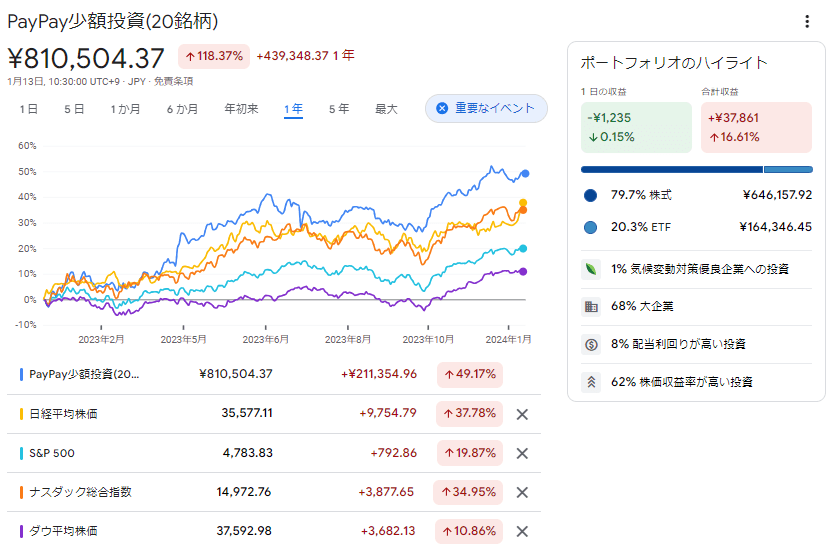
Task: Click the dollar icon for dividend yield
Action: pos(591,344)
